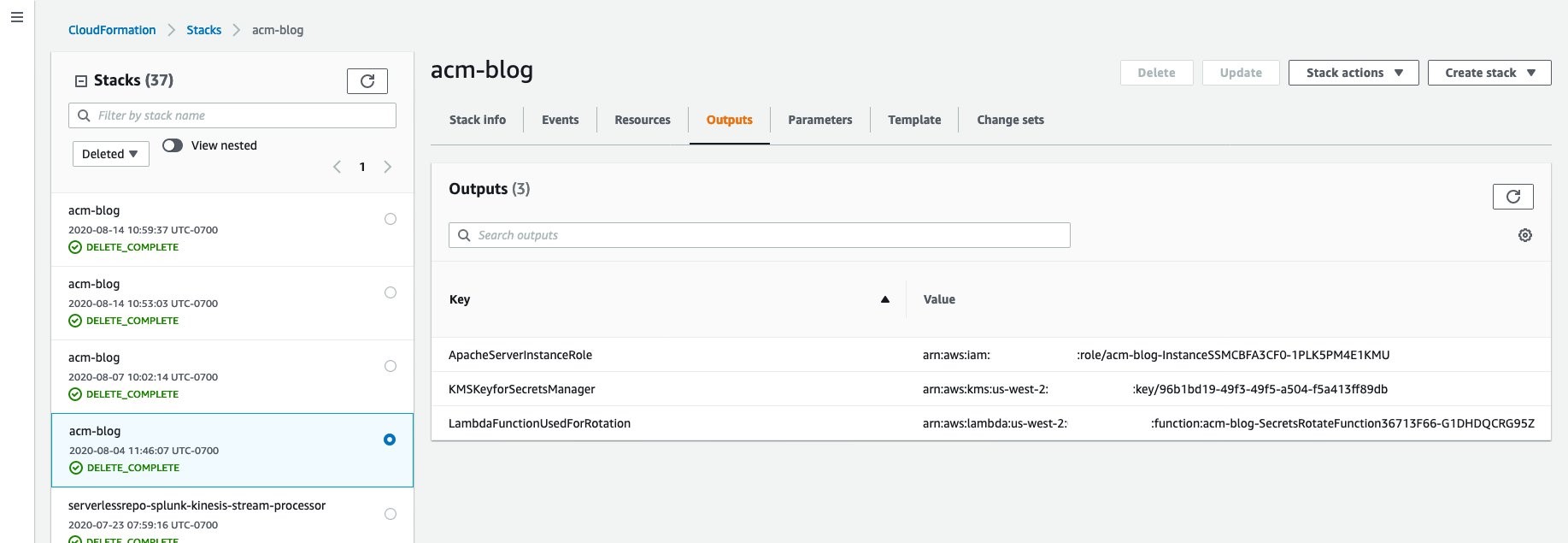This screenshot has height=543, width=1568.
Task: Sort outputs by Key column arrow
Action: 885,299
